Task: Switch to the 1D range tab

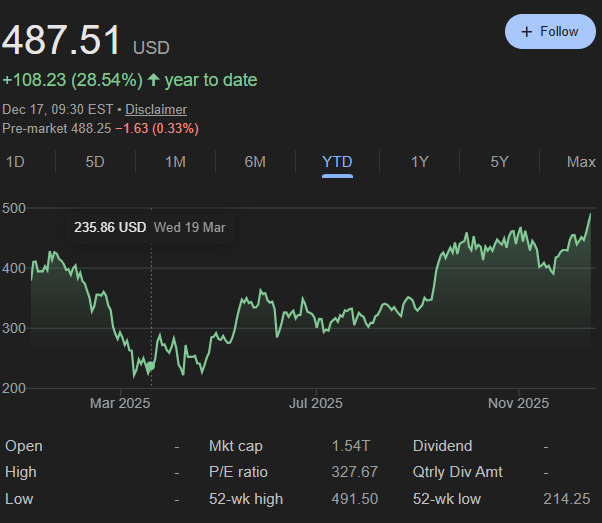Action: (x=17, y=162)
